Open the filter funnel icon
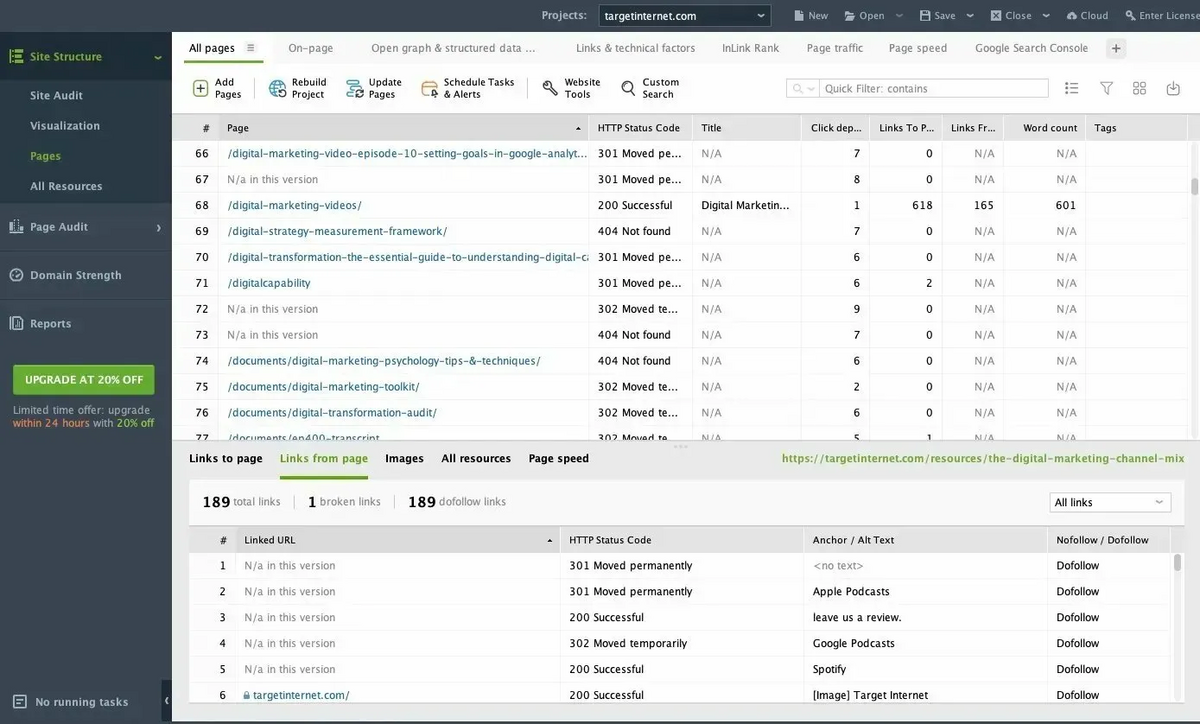Screen dimensions: 1200x724 pos(1107,88)
